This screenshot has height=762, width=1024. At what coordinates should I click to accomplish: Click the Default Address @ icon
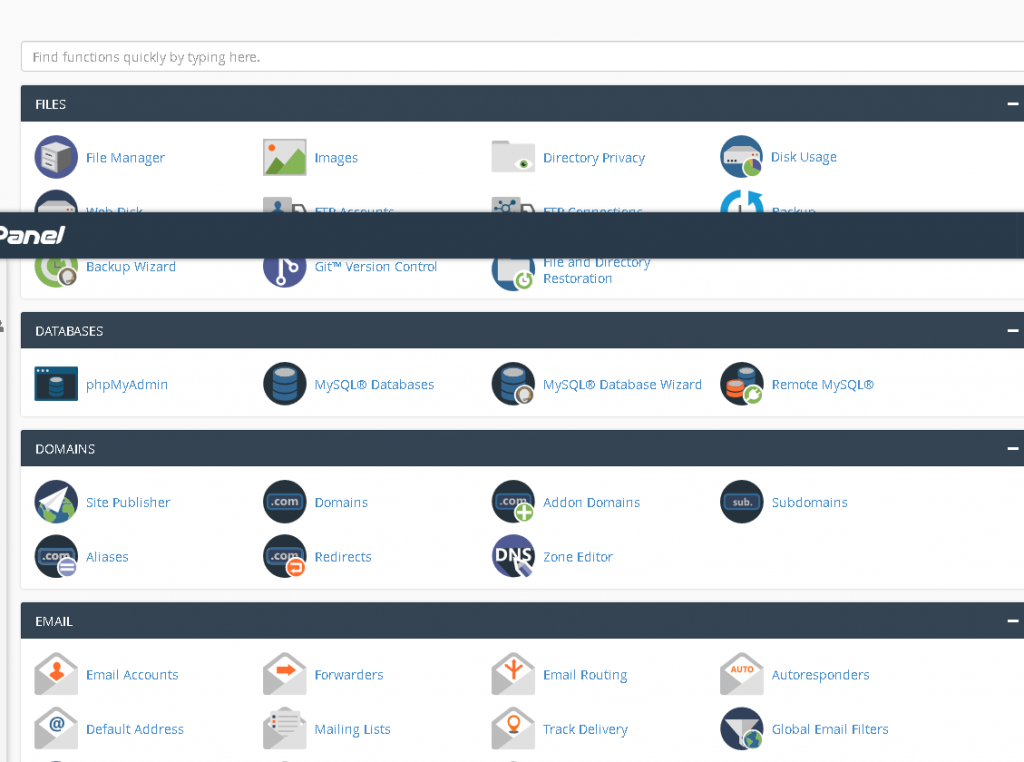click(56, 729)
